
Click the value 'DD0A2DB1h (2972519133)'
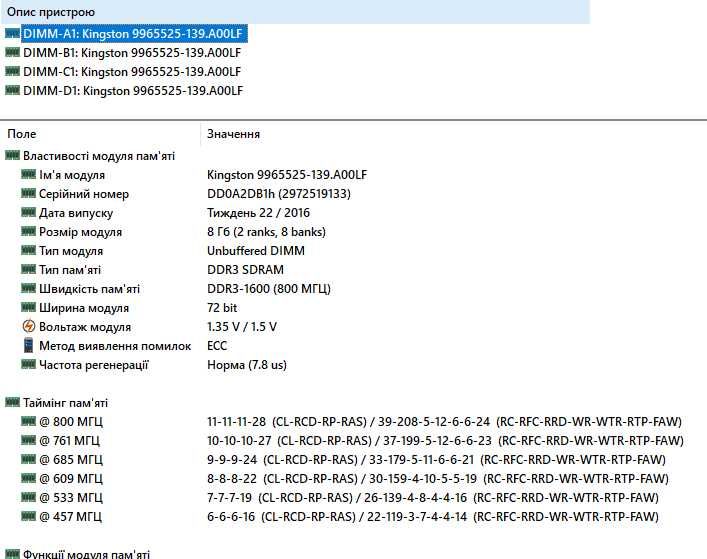click(279, 194)
